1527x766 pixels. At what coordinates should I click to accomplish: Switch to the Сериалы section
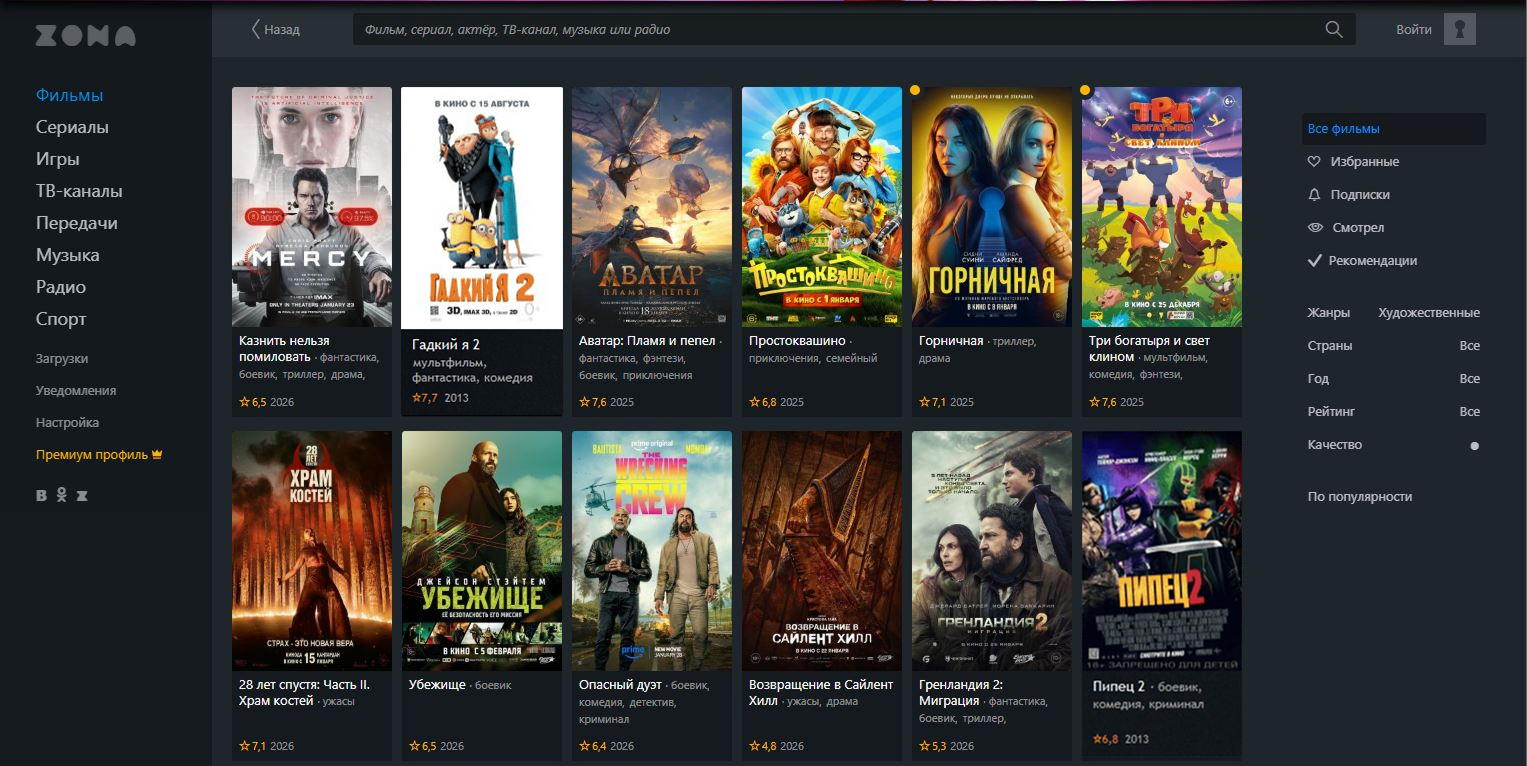pos(72,128)
